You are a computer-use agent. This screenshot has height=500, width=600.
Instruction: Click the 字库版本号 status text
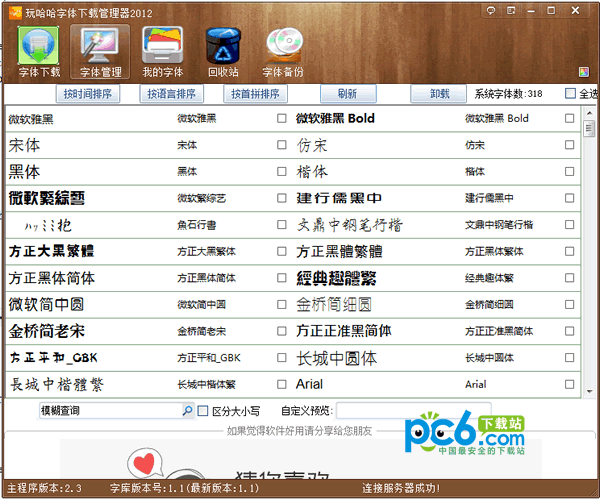tap(184, 488)
